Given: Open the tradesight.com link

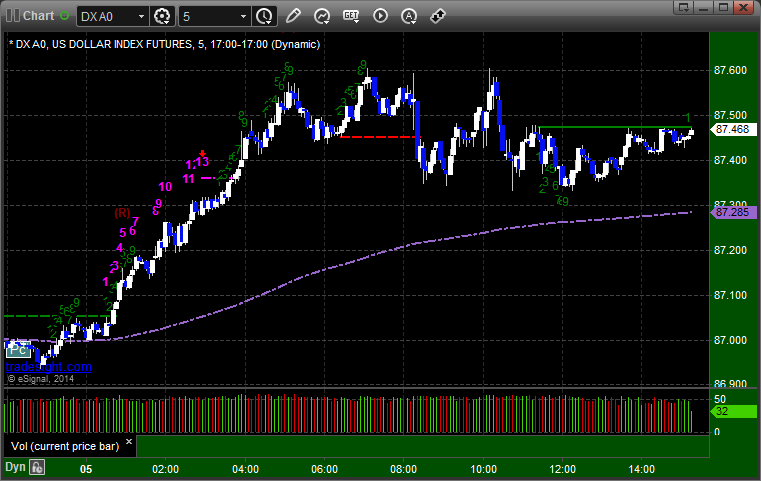Looking at the screenshot, I should 49,366.
